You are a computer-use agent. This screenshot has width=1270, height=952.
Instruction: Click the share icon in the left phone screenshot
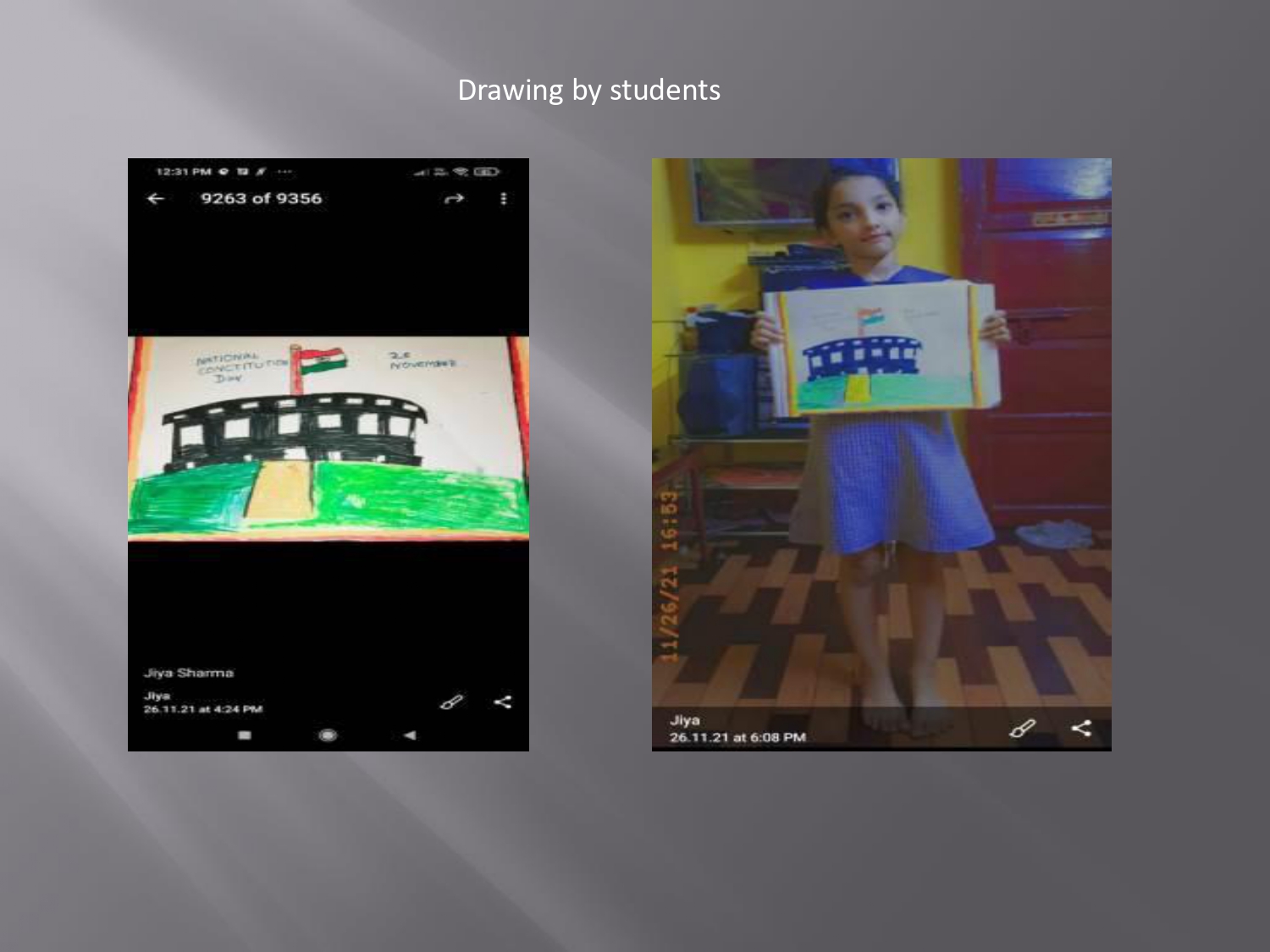click(x=503, y=702)
